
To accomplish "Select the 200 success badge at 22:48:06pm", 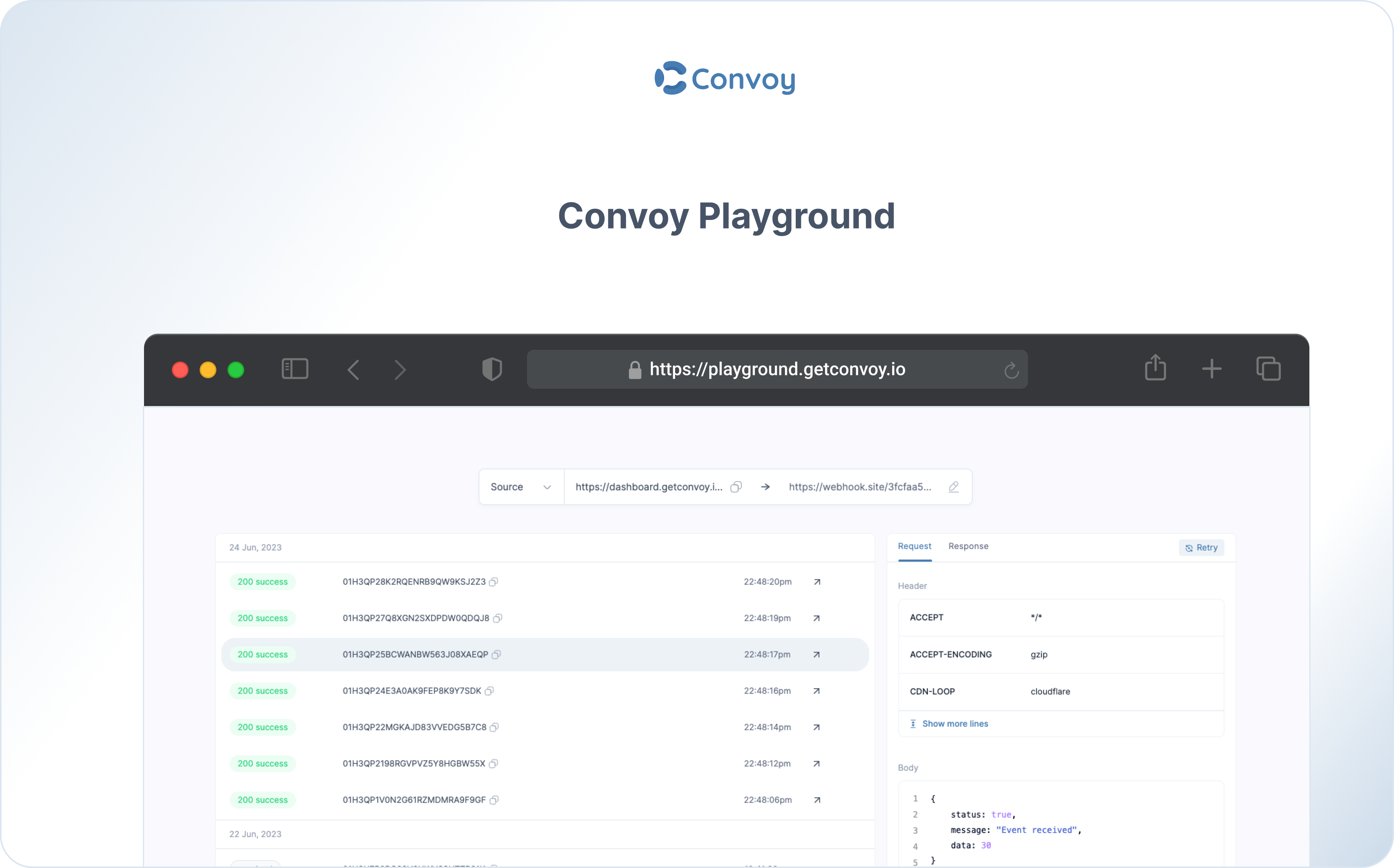I will [x=262, y=800].
